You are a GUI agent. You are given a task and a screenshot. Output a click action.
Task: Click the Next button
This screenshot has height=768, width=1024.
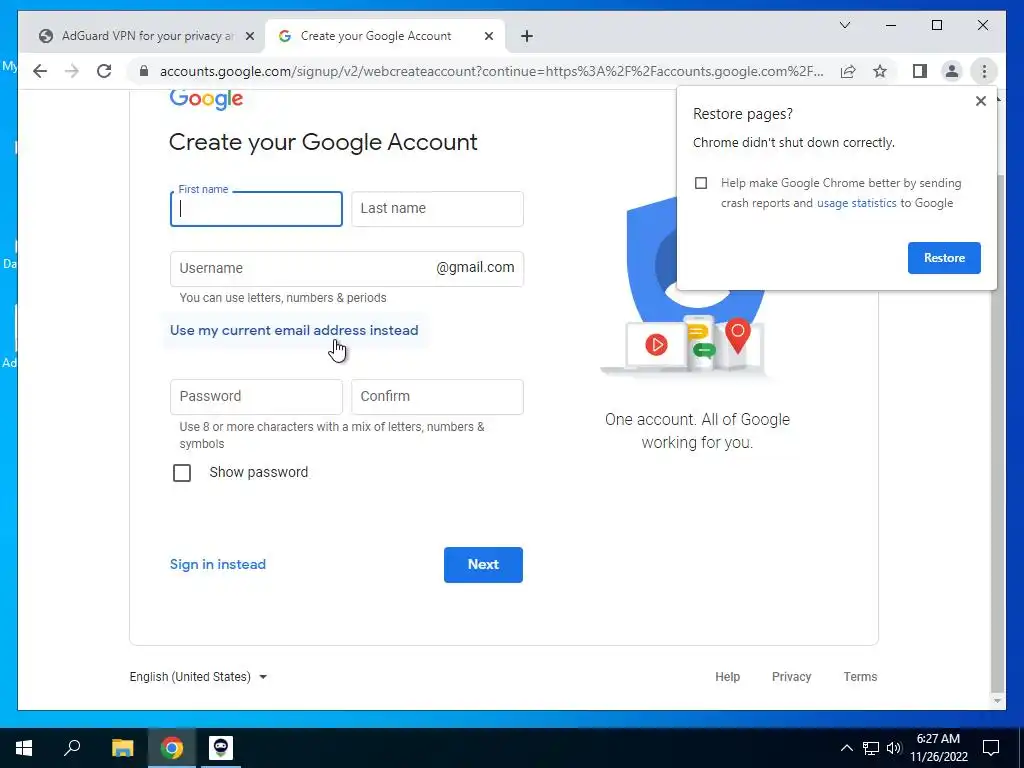point(483,565)
